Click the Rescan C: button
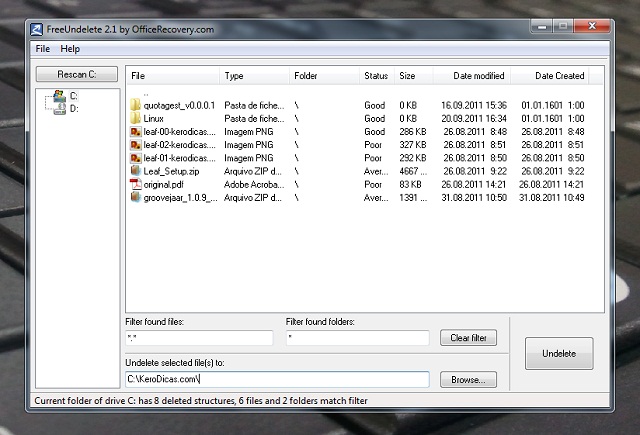The width and height of the screenshot is (640, 435). pyautogui.click(x=77, y=74)
